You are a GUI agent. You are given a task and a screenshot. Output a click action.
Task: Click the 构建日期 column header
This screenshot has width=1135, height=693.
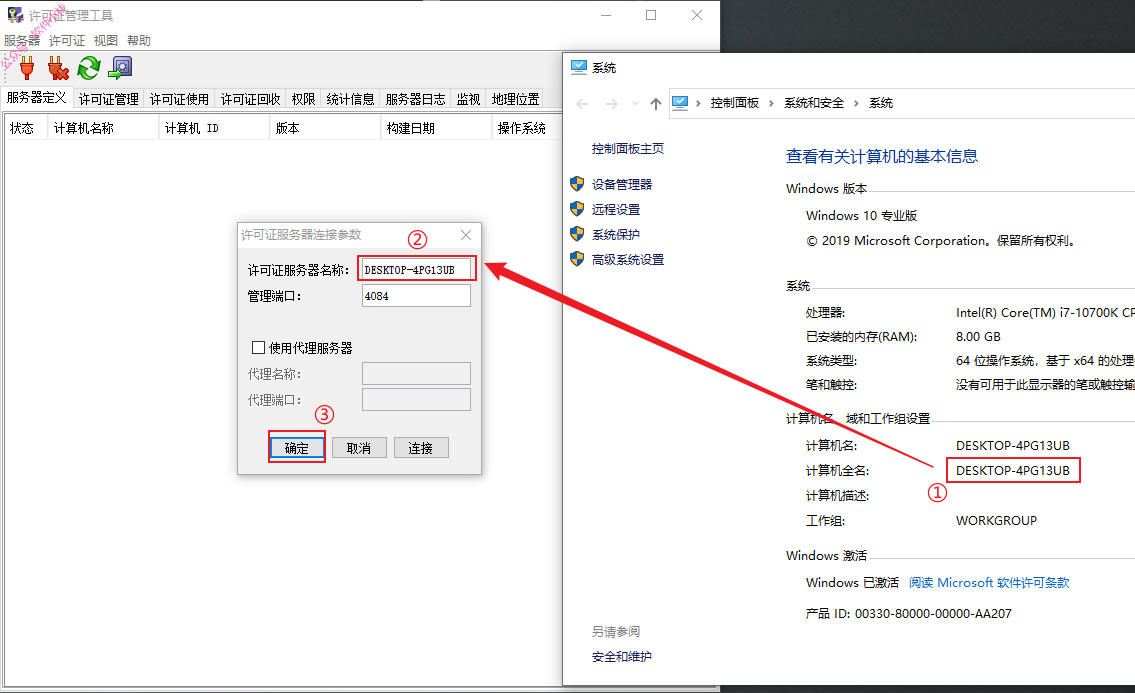[436, 128]
